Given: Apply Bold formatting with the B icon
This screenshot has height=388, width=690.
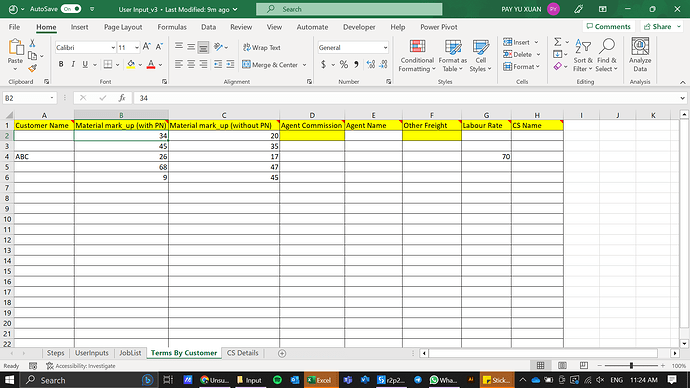Looking at the screenshot, I should [61, 65].
